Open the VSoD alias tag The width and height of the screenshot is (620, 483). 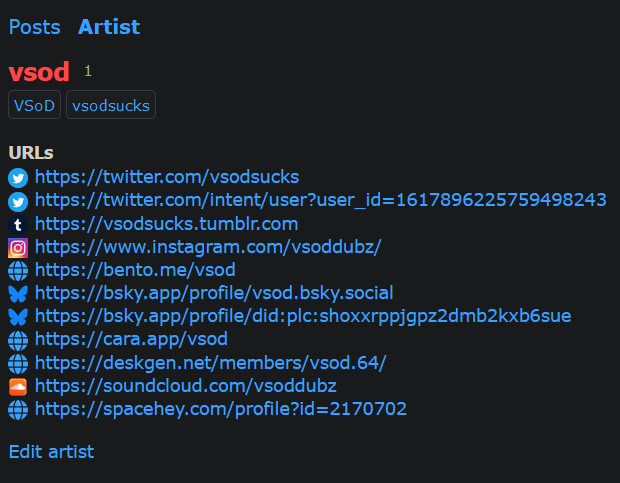point(35,105)
